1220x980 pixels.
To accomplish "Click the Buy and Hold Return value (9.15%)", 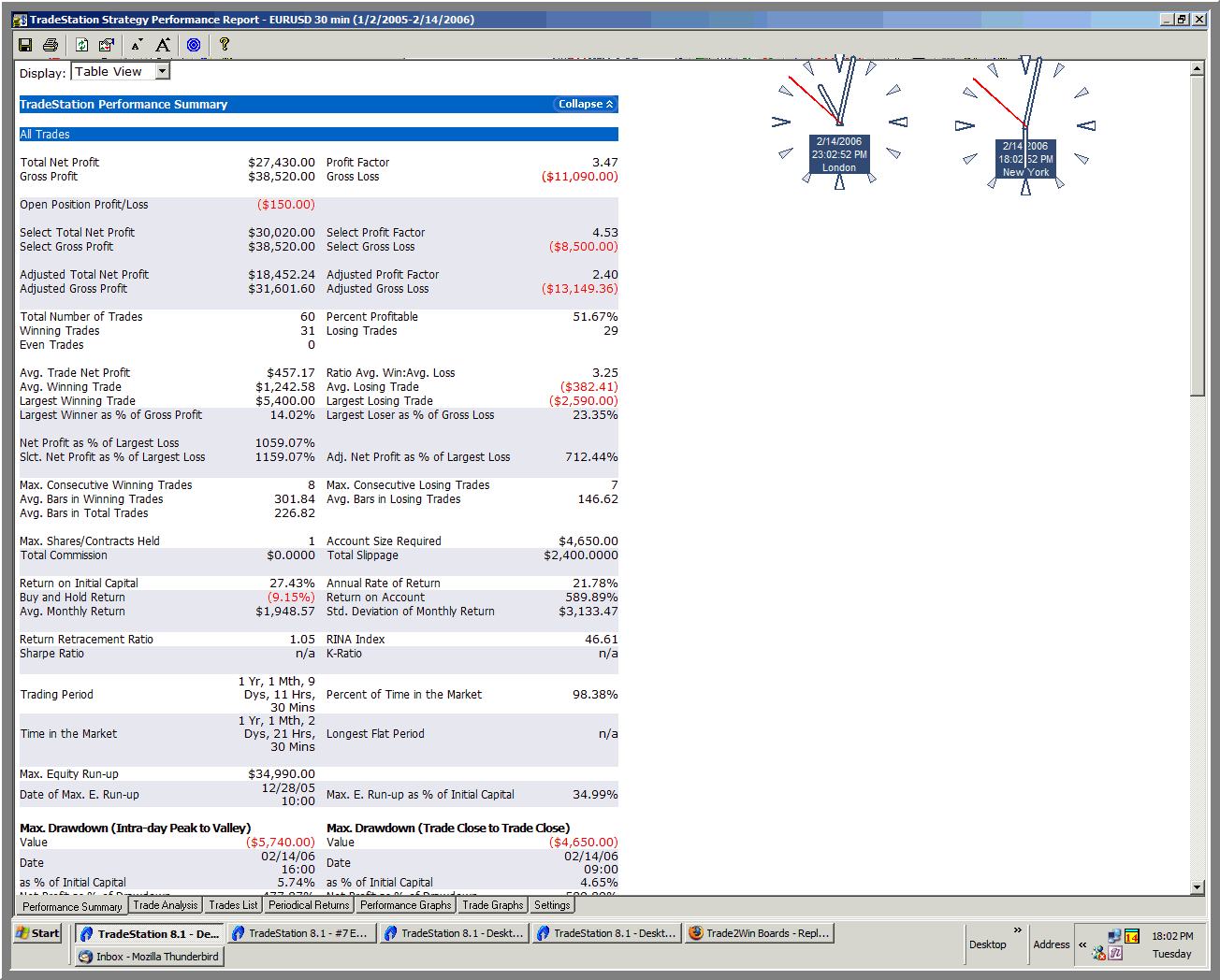I will [291, 598].
